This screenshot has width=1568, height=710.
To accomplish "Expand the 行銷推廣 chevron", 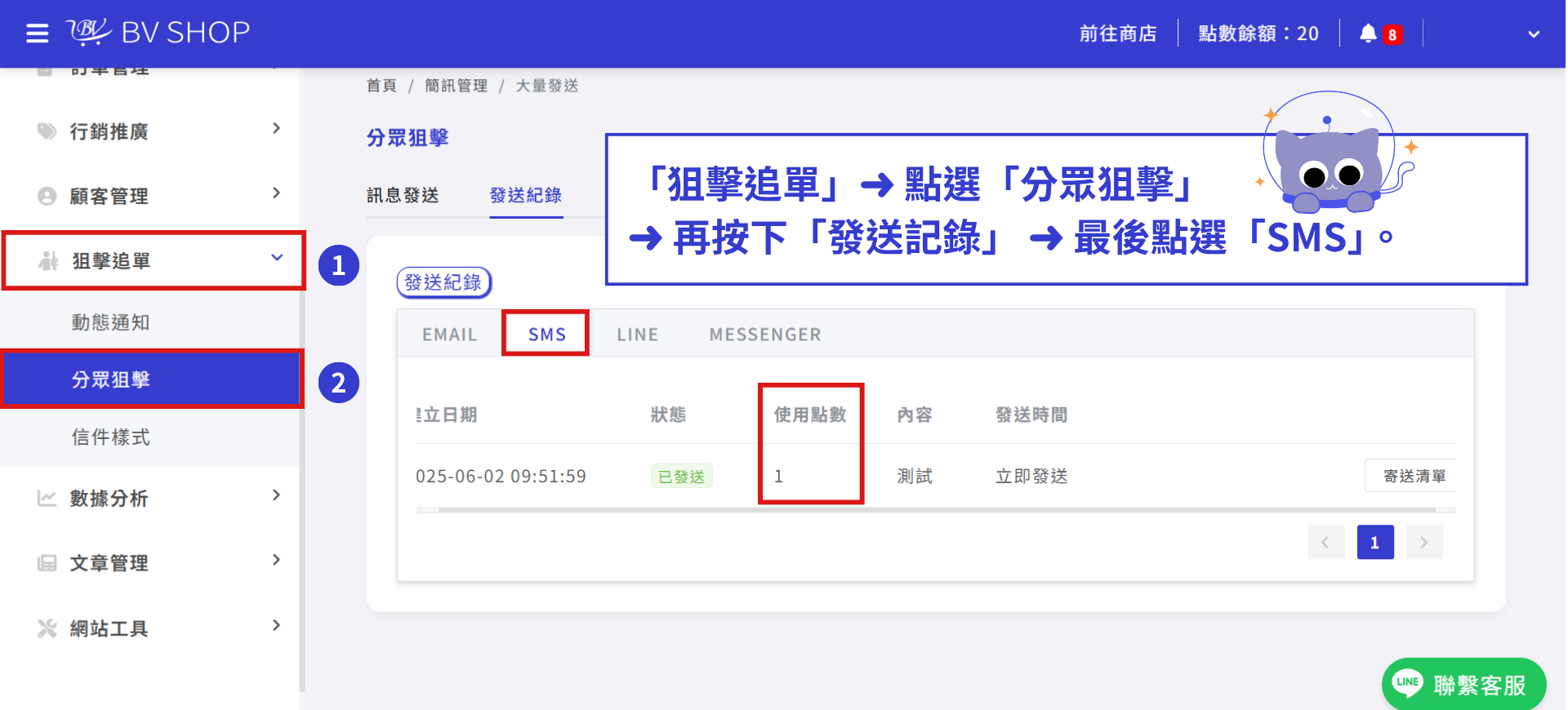I will tap(276, 129).
